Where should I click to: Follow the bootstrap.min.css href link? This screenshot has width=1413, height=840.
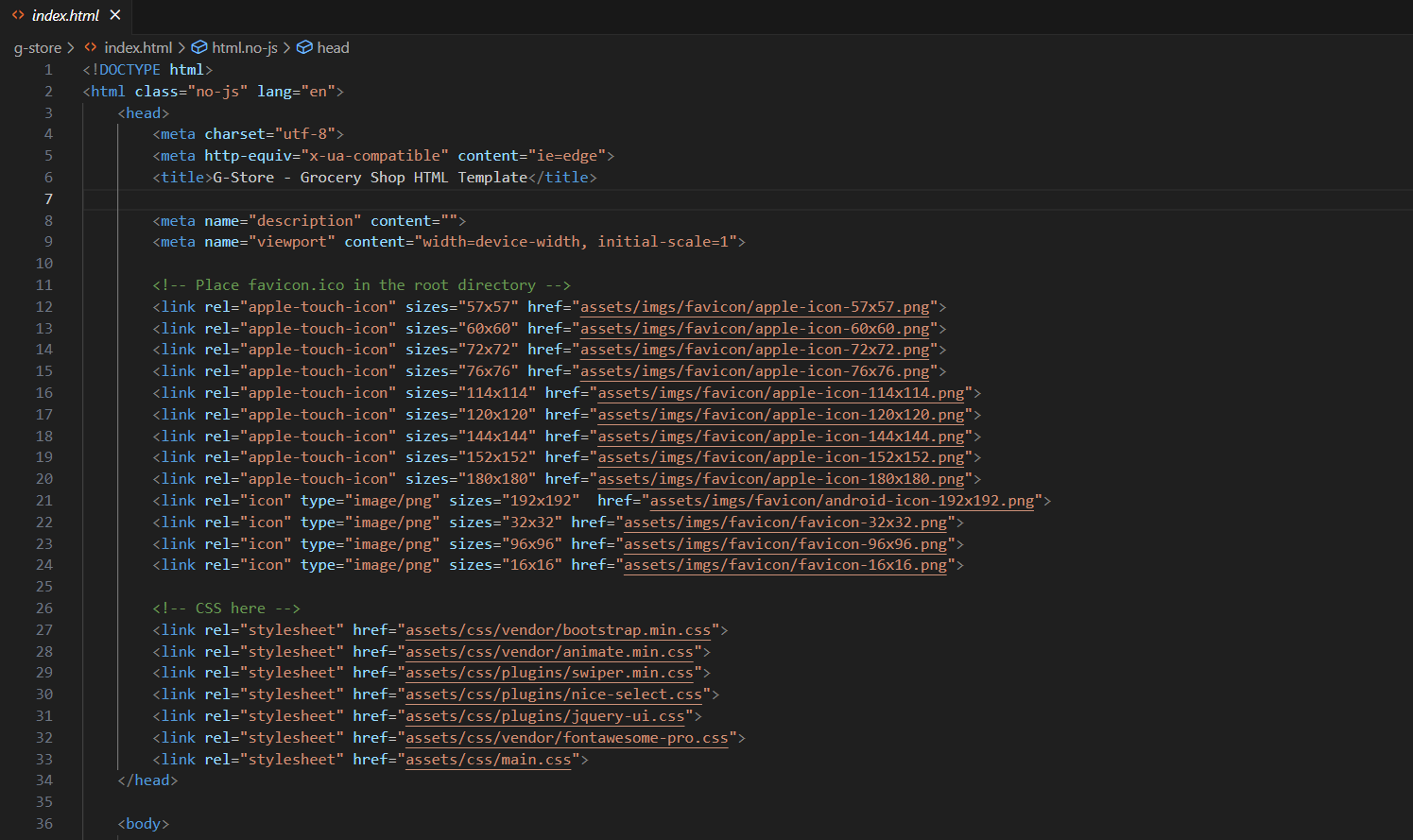pos(558,630)
